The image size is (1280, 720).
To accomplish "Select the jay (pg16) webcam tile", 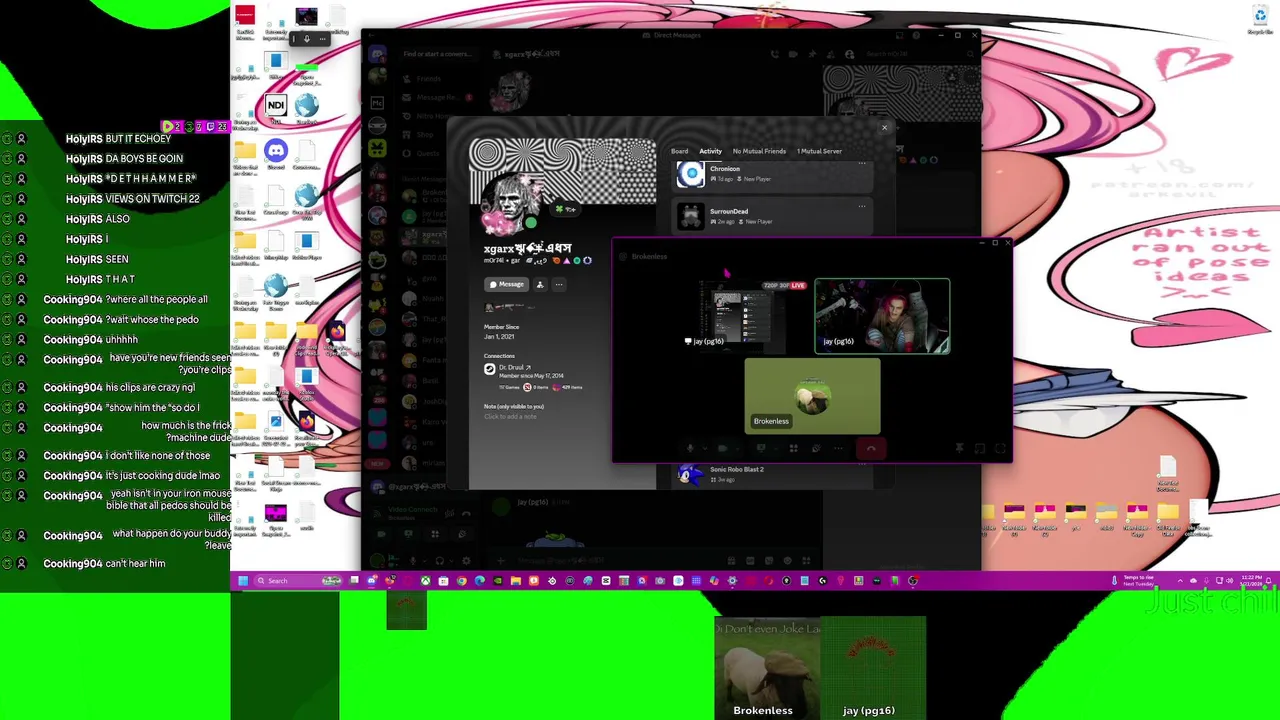I will click(882, 316).
